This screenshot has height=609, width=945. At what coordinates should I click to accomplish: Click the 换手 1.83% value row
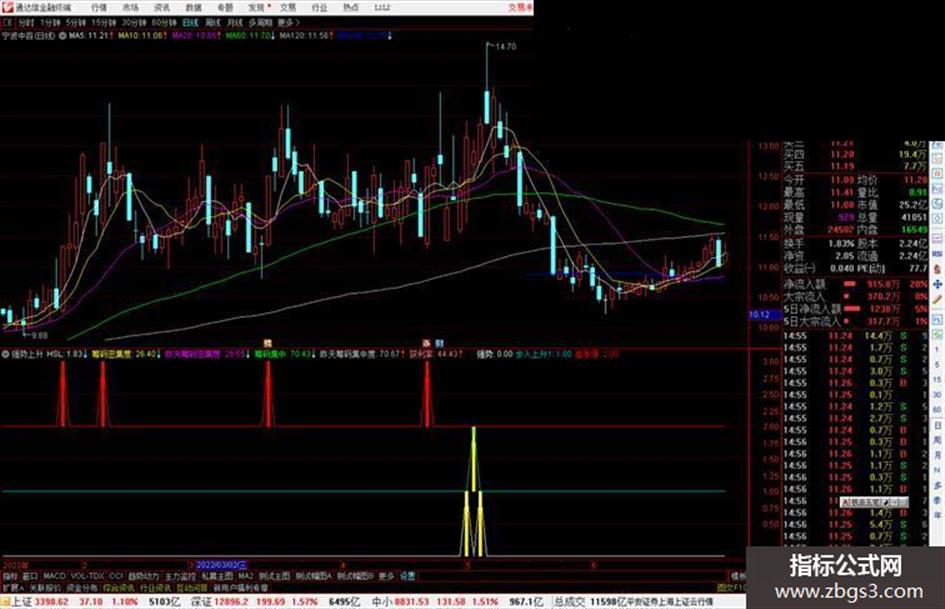pos(819,243)
